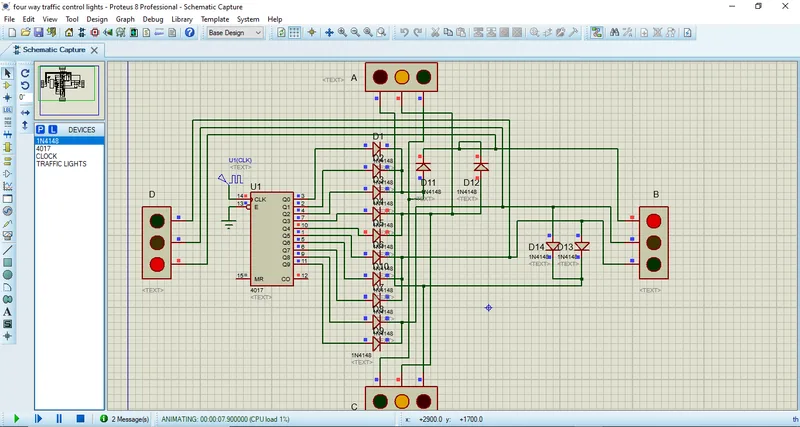Open the Help question mark icon
800x427 pixels.
(189, 33)
